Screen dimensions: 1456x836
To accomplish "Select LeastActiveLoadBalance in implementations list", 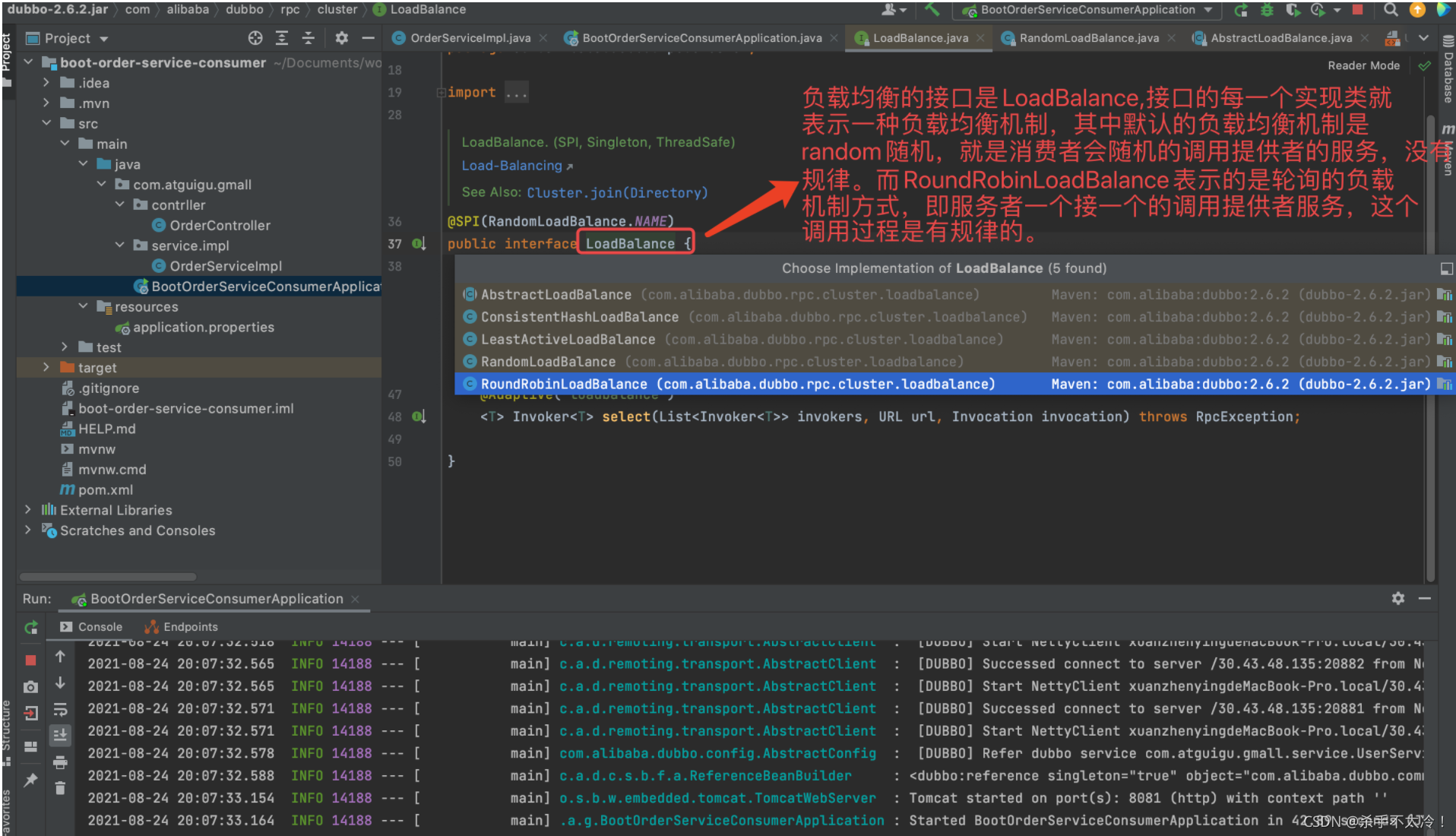I will (x=954, y=340).
